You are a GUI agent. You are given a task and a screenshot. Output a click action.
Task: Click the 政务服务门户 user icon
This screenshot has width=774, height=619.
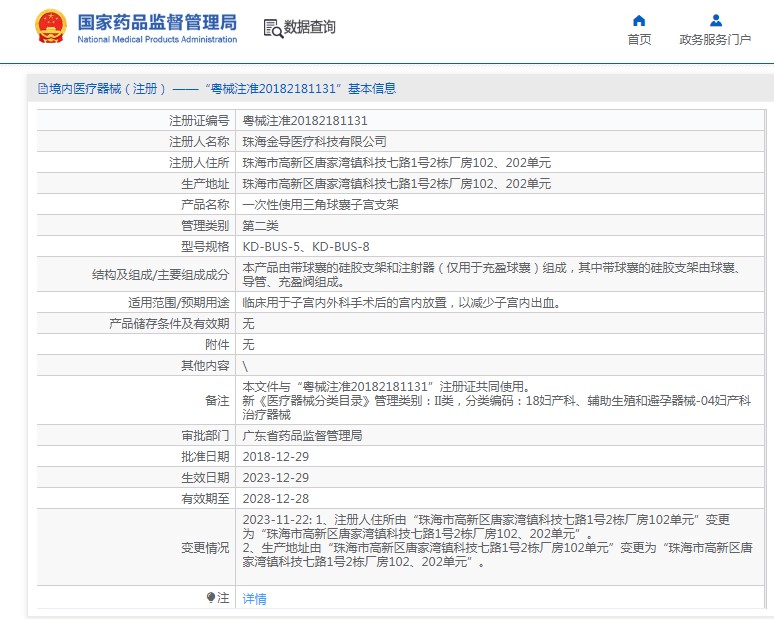716,20
